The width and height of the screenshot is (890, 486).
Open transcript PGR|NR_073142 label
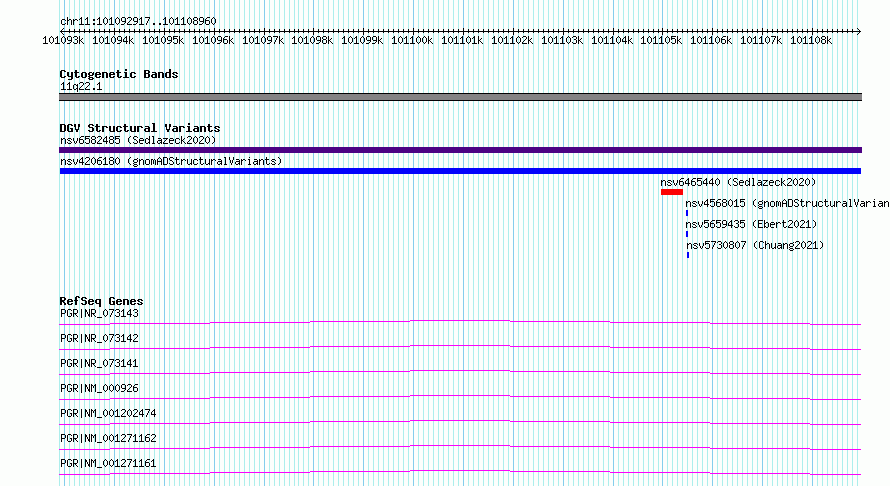pyautogui.click(x=99, y=338)
